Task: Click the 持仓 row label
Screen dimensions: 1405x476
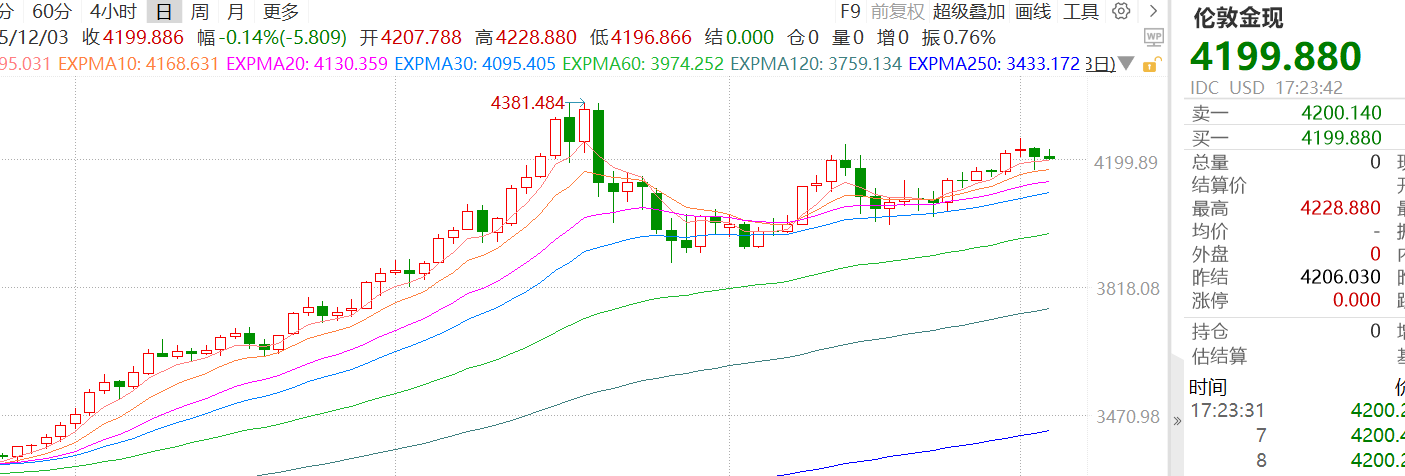Action: point(1211,331)
